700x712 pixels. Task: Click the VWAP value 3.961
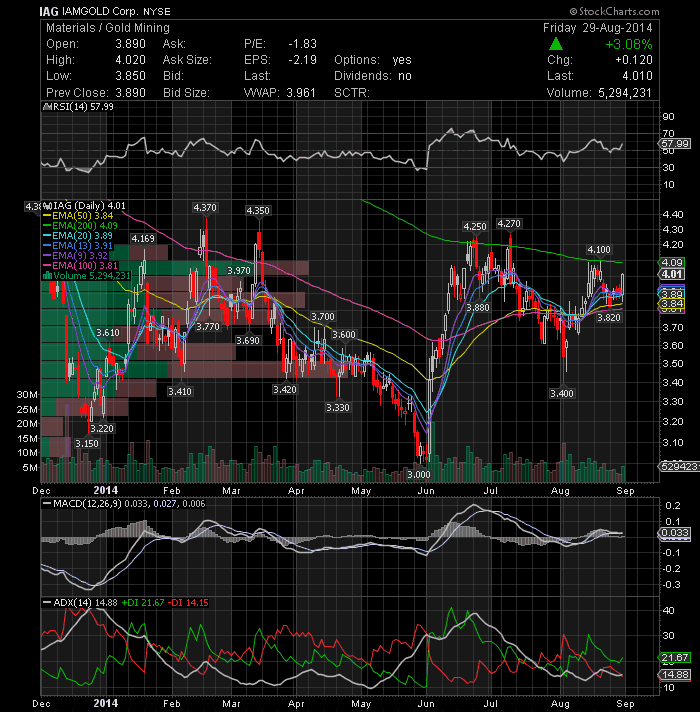point(301,93)
